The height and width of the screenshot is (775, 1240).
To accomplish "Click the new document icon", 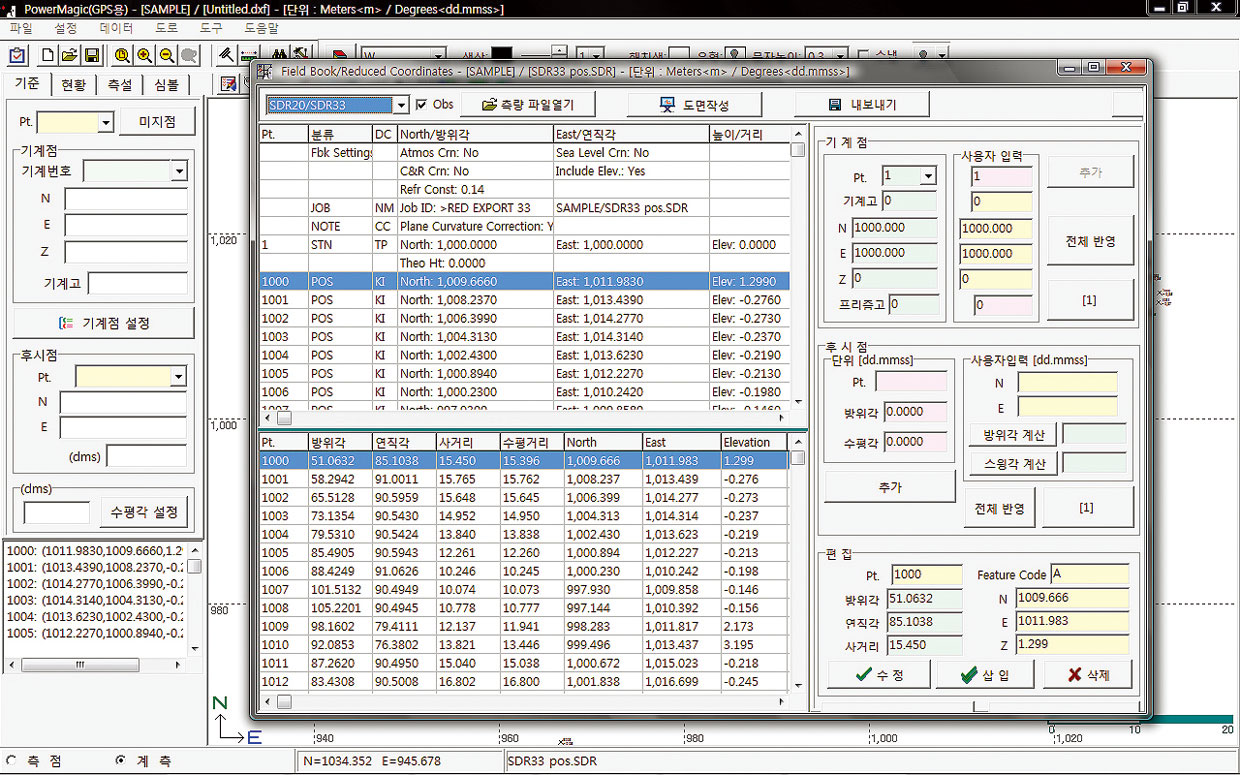I will (x=48, y=56).
